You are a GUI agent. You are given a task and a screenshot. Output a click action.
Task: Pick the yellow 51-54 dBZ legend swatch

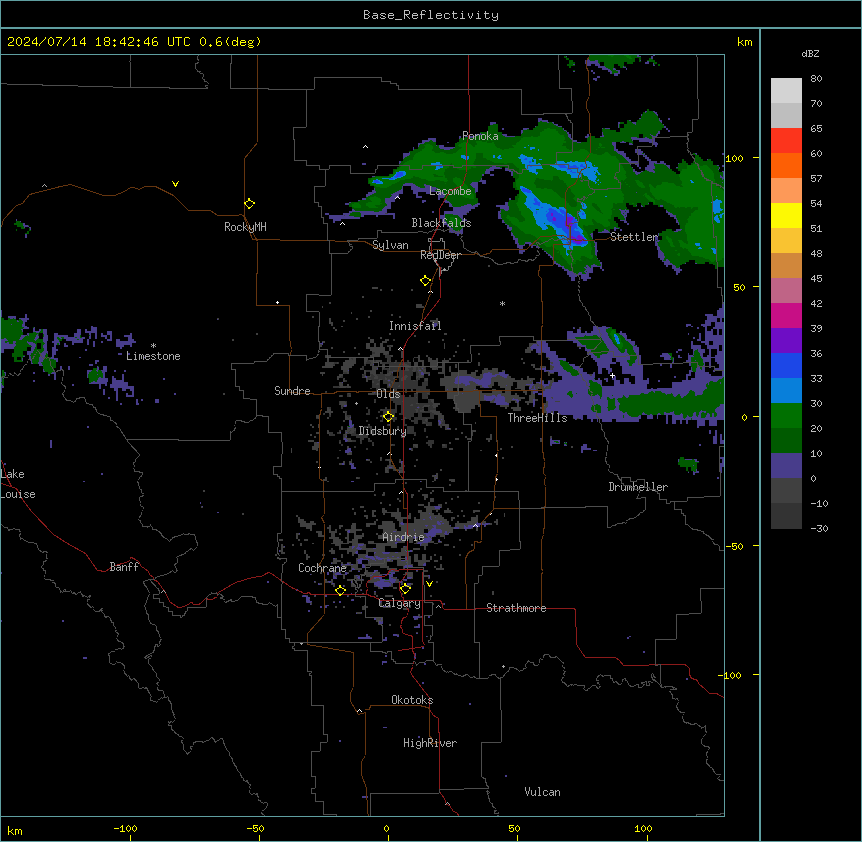(x=786, y=215)
